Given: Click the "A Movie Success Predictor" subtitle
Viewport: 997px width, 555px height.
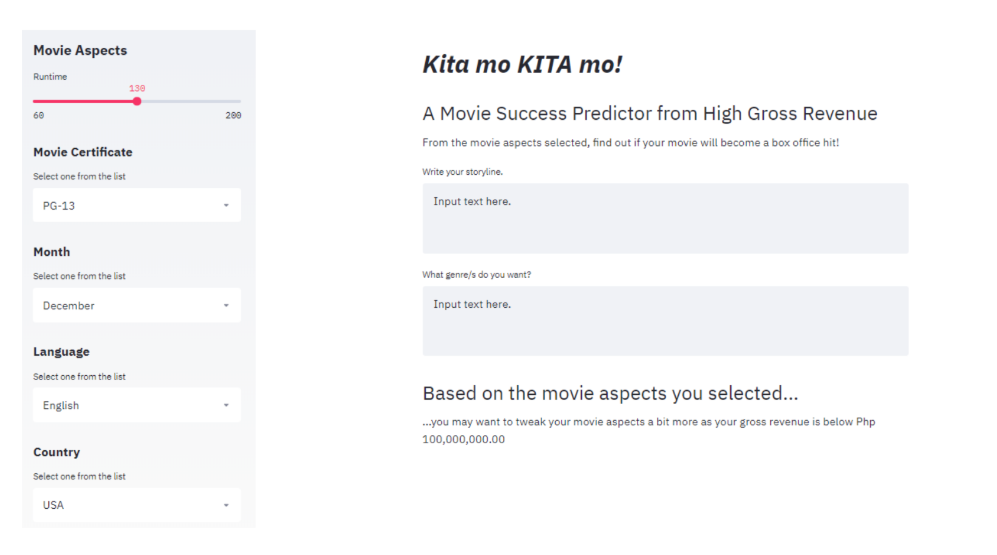Looking at the screenshot, I should 649,113.
